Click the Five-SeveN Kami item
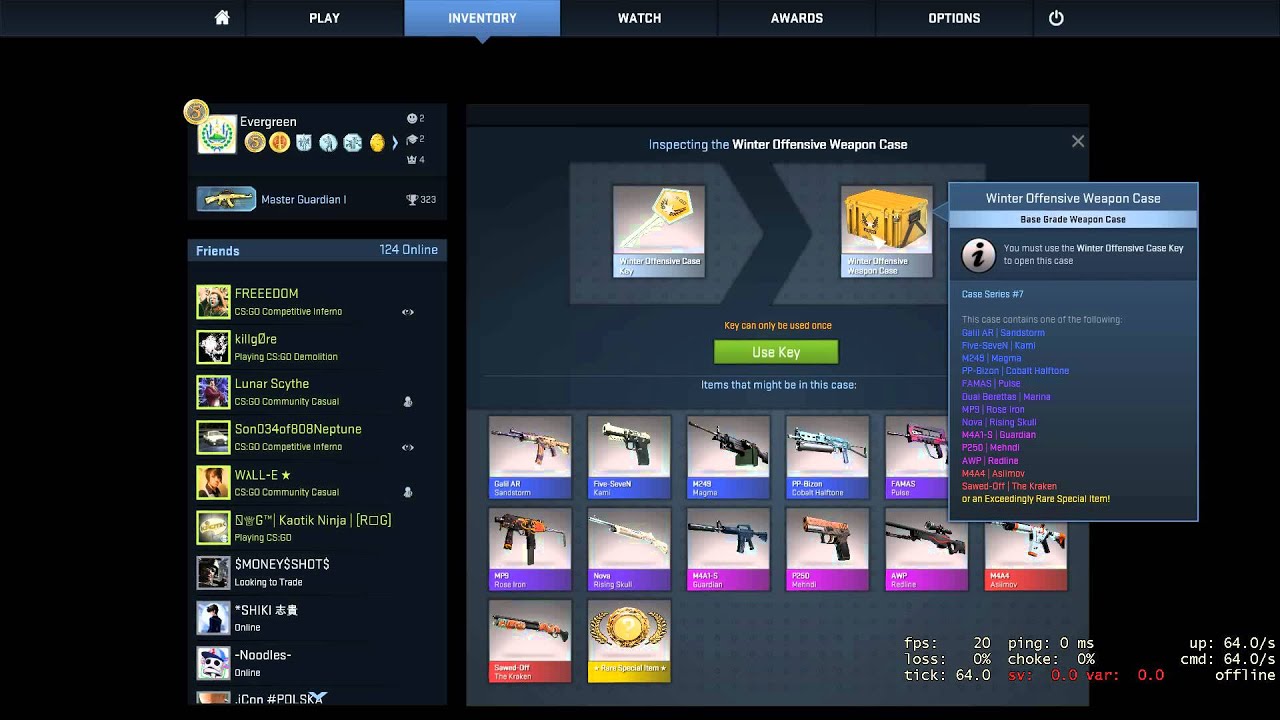The width and height of the screenshot is (1280, 720). point(629,457)
